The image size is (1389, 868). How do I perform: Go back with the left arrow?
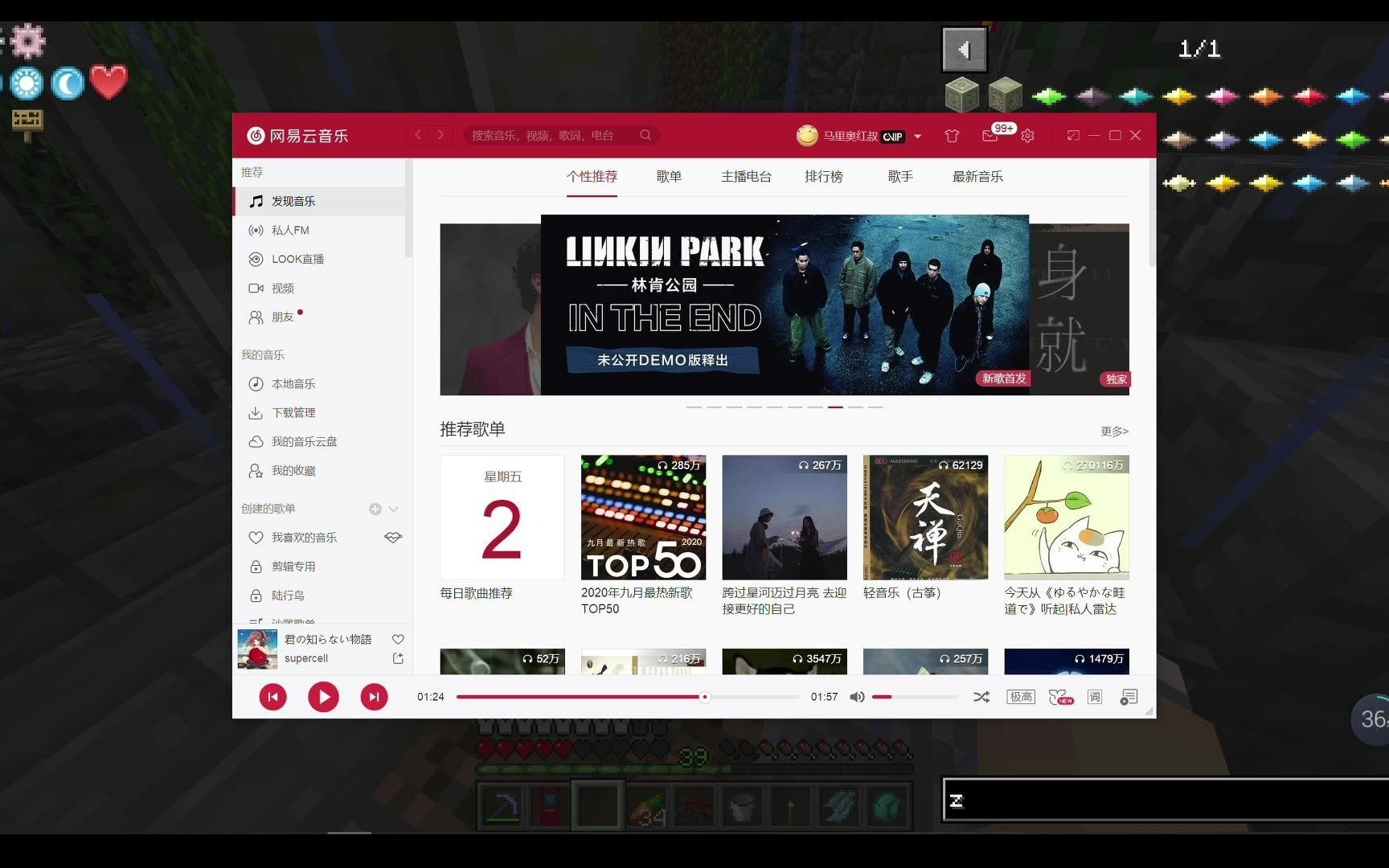pyautogui.click(x=418, y=135)
